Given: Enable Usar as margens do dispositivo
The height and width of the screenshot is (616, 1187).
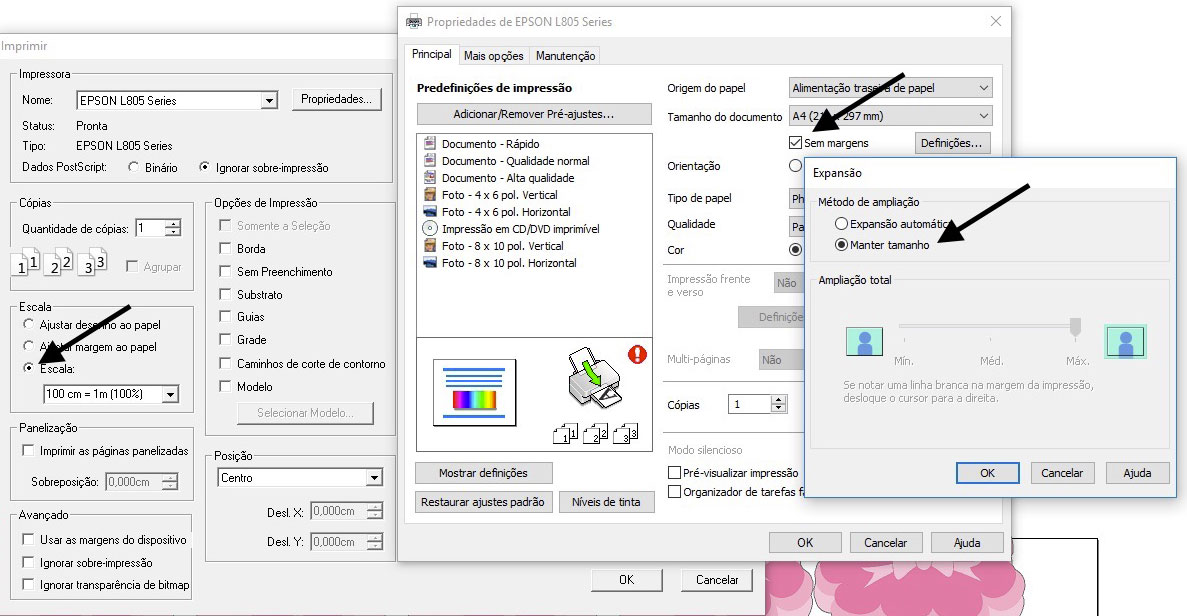Looking at the screenshot, I should point(28,540).
